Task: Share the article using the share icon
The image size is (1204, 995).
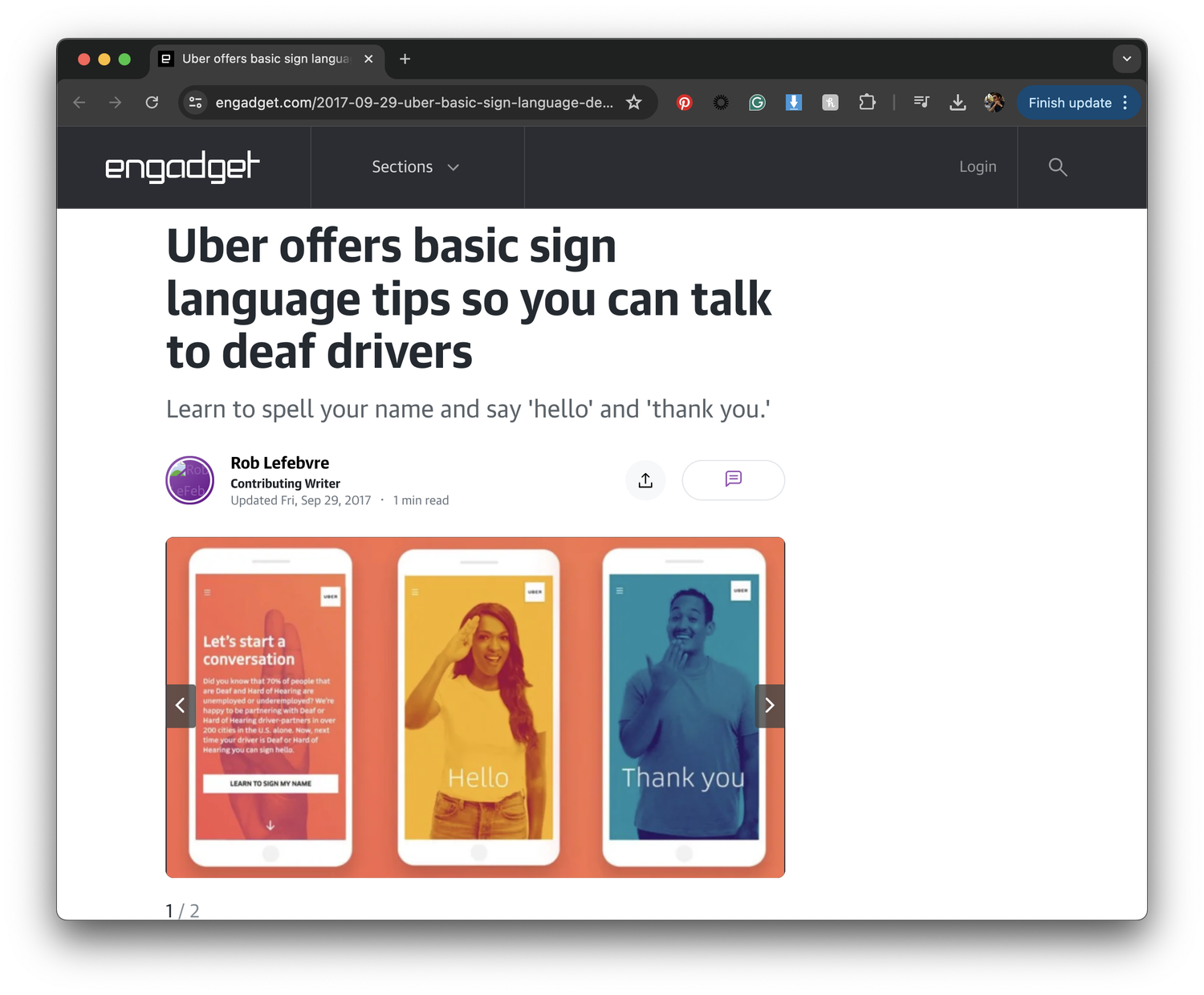Action: [645, 480]
